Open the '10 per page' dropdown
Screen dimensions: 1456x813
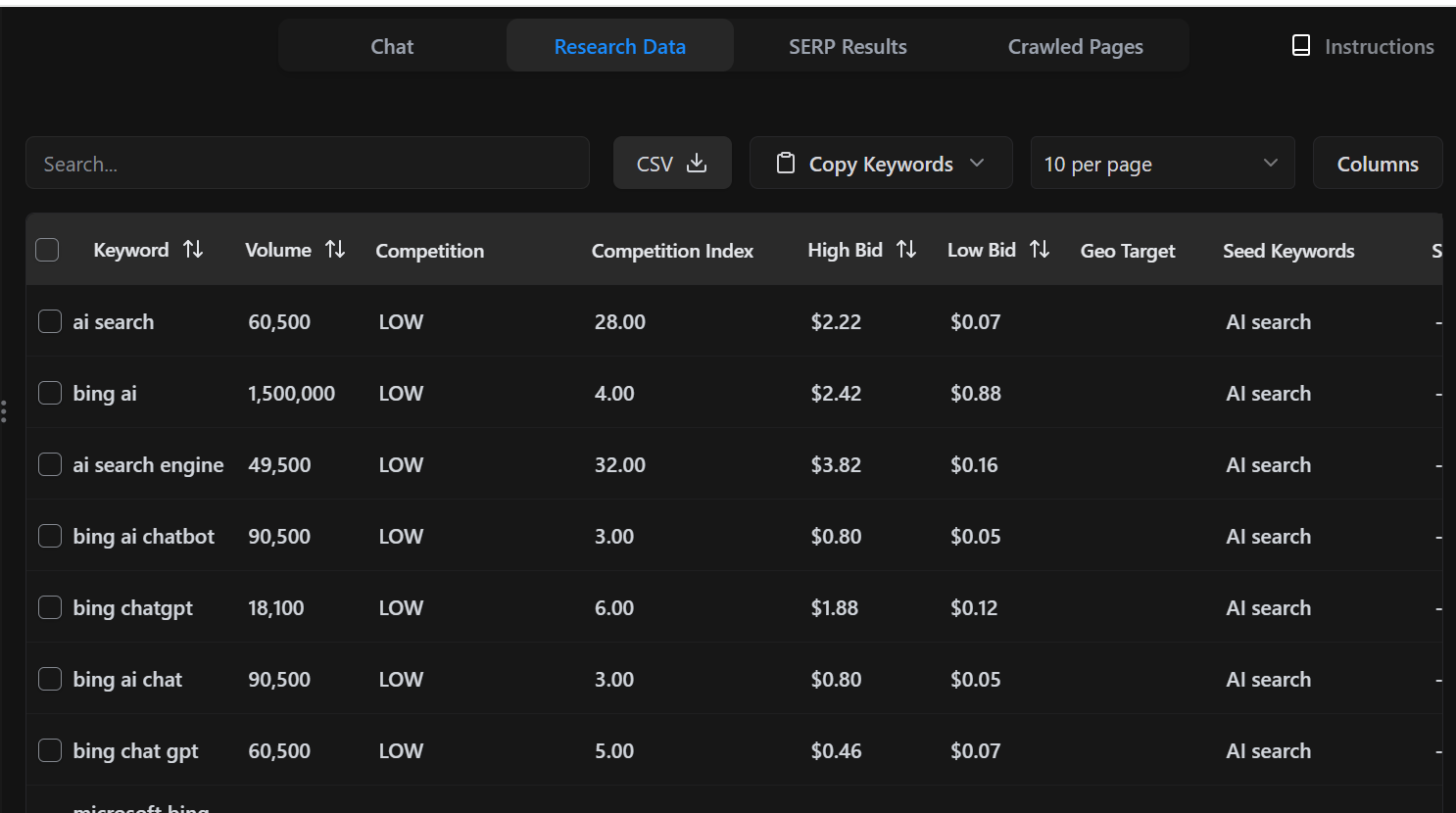(x=1162, y=163)
